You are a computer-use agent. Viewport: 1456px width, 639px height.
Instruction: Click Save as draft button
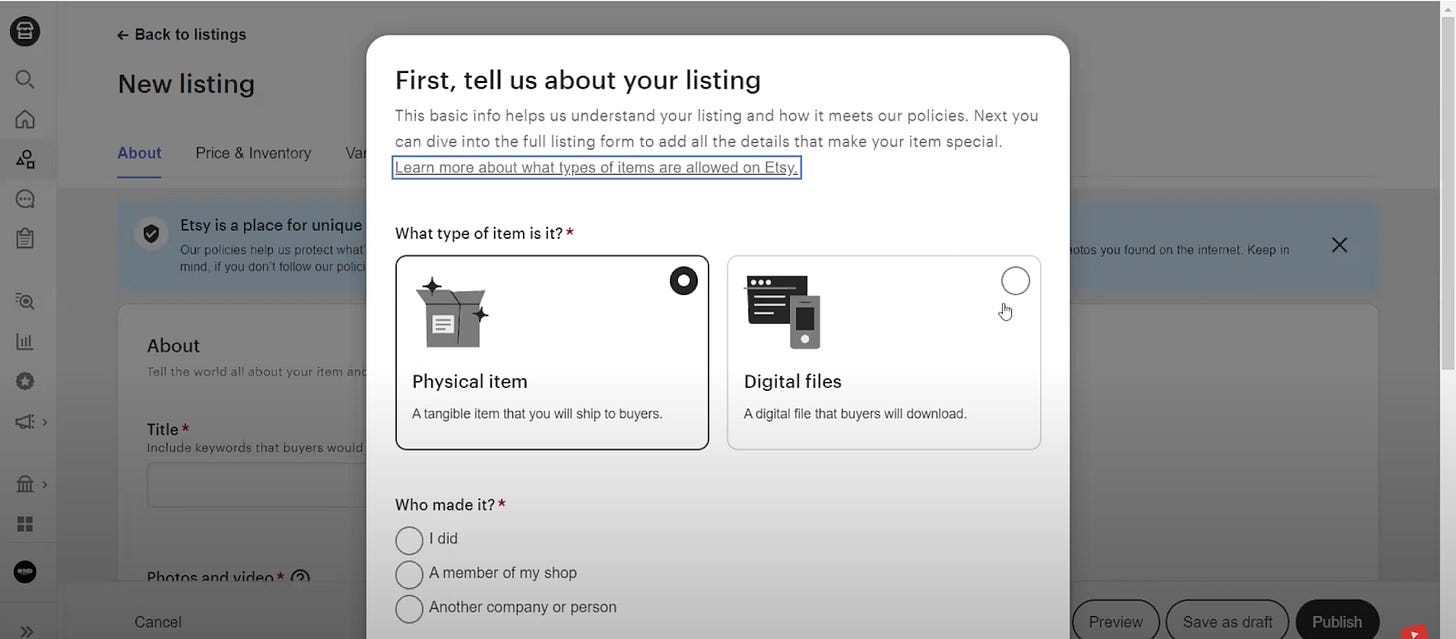1227,621
